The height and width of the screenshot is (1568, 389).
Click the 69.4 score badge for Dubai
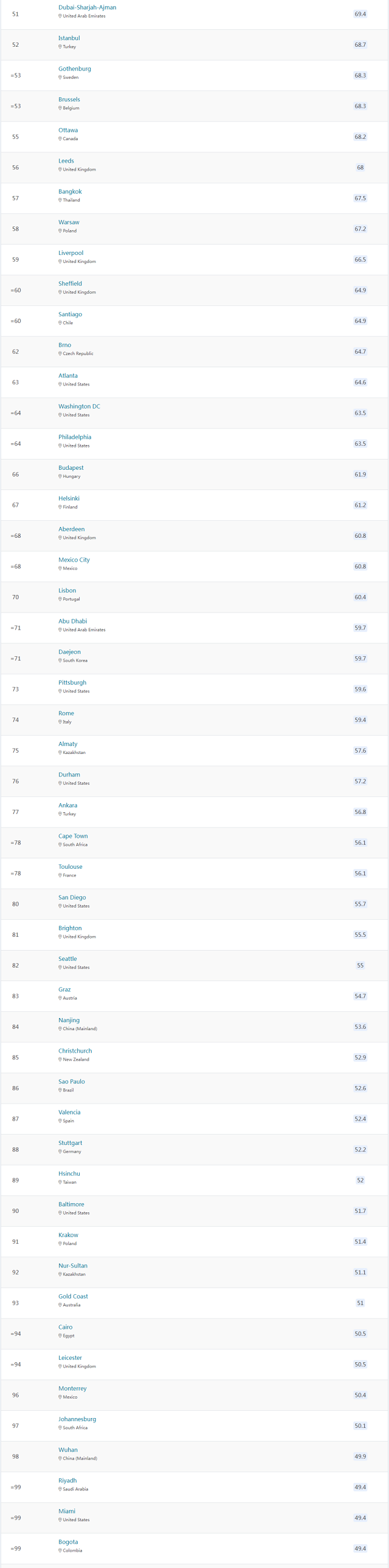[360, 14]
